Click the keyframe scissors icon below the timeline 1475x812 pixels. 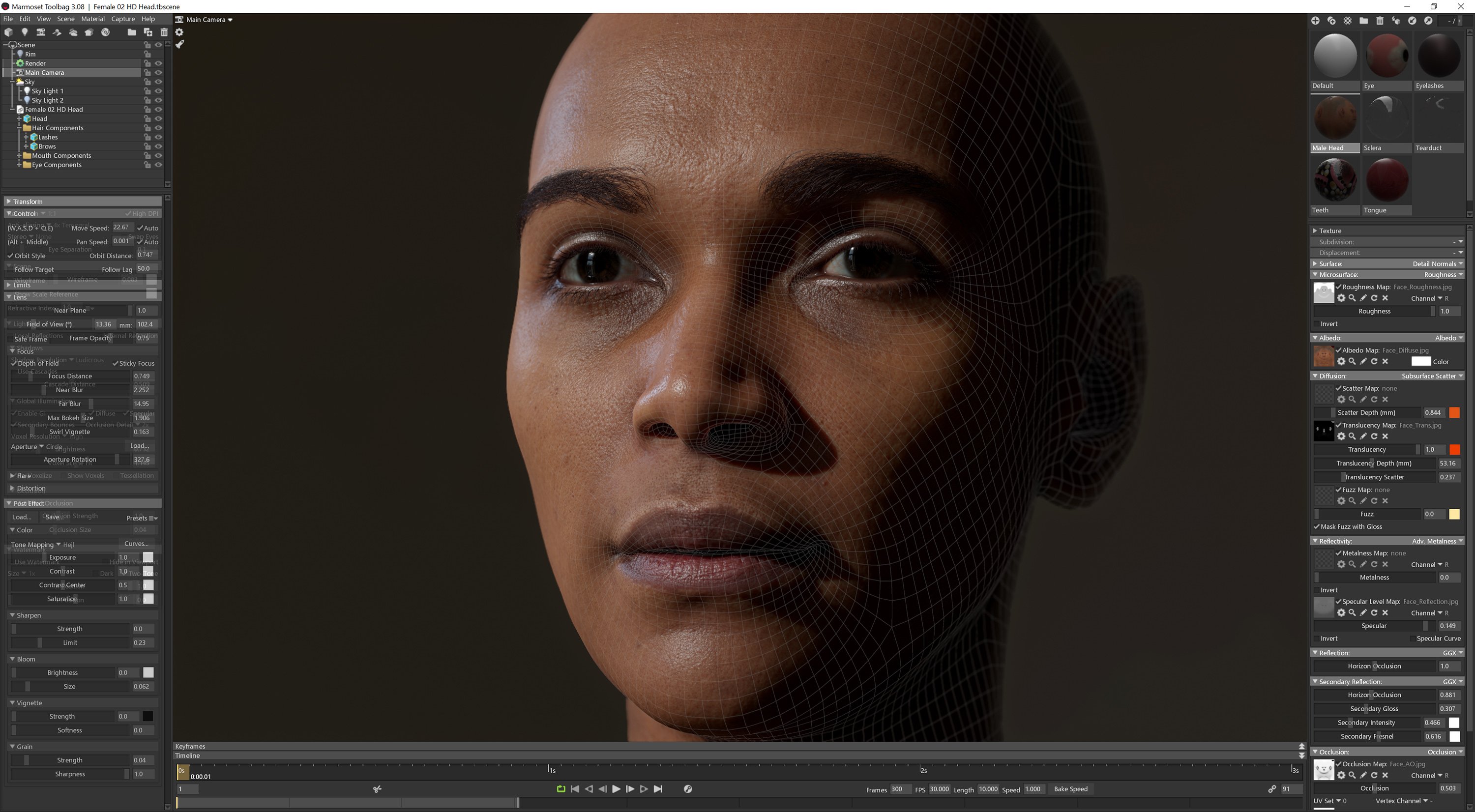click(377, 788)
